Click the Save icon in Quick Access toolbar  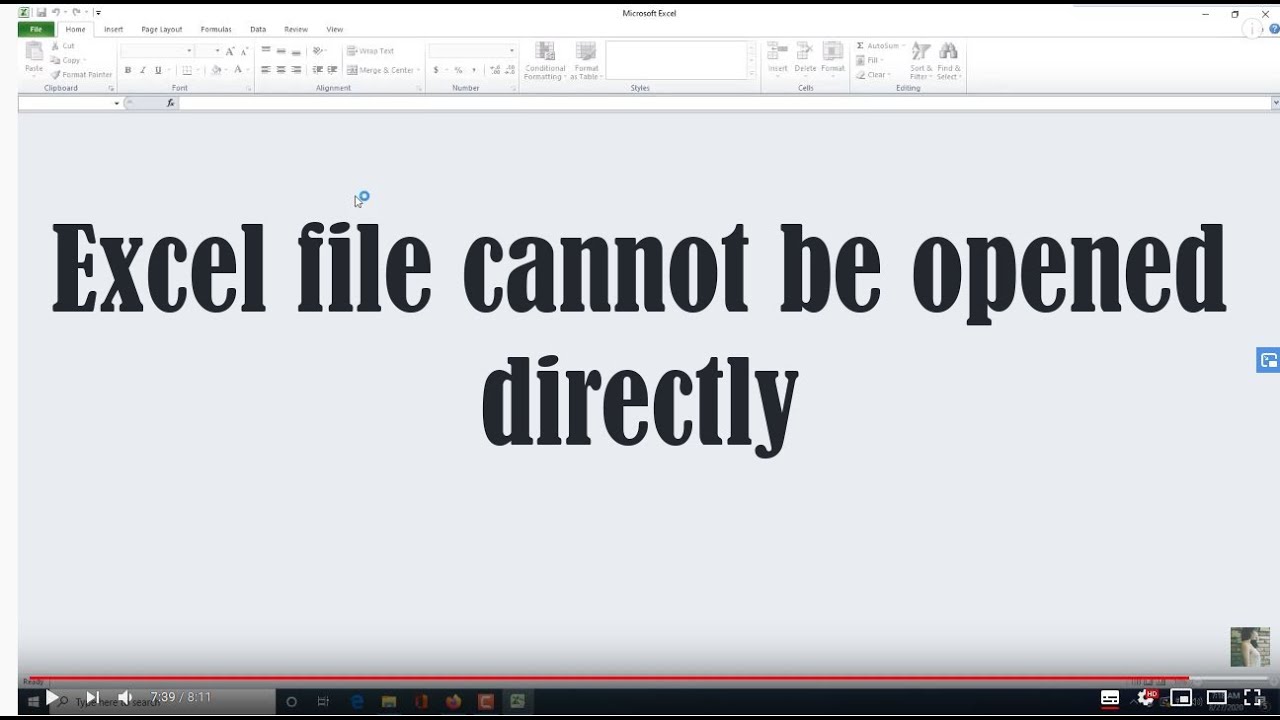pyautogui.click(x=41, y=12)
